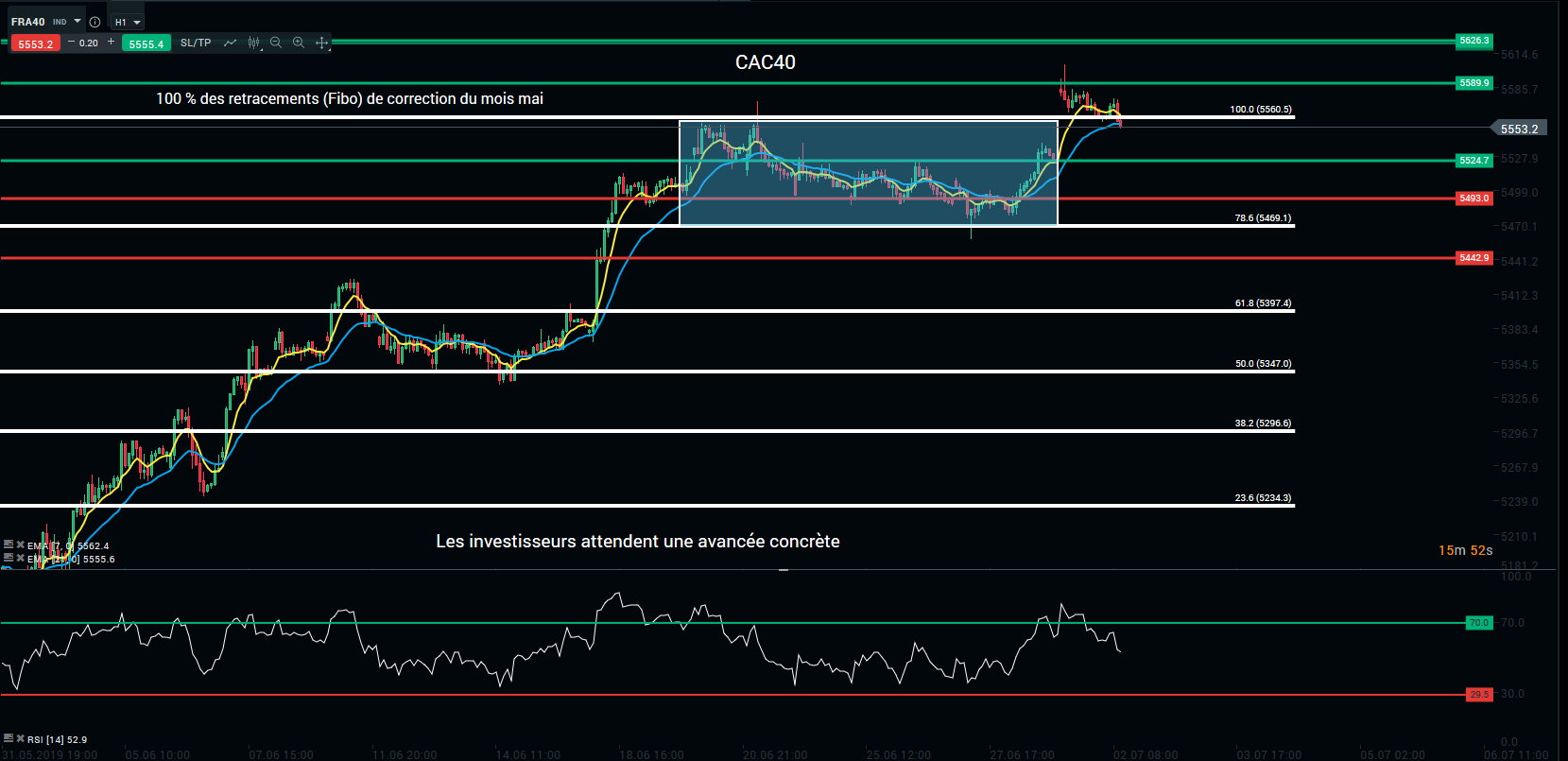Zoom in the chart with magnifier plus
The image size is (1568, 761).
299,43
